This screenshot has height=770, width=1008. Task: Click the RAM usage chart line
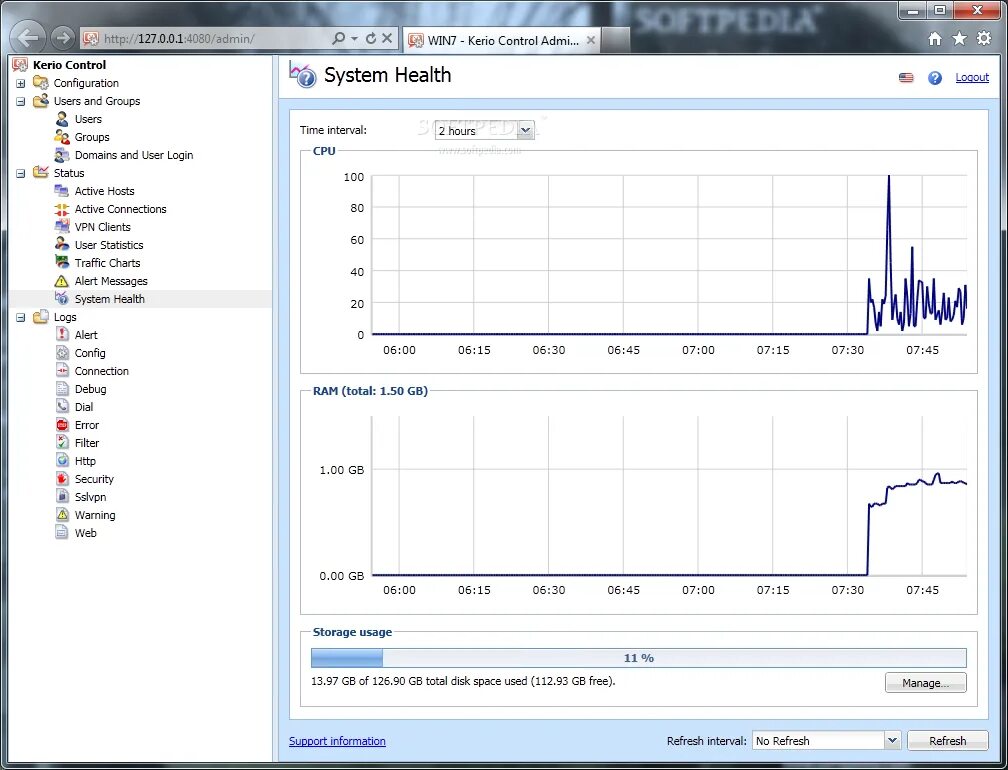coord(916,485)
